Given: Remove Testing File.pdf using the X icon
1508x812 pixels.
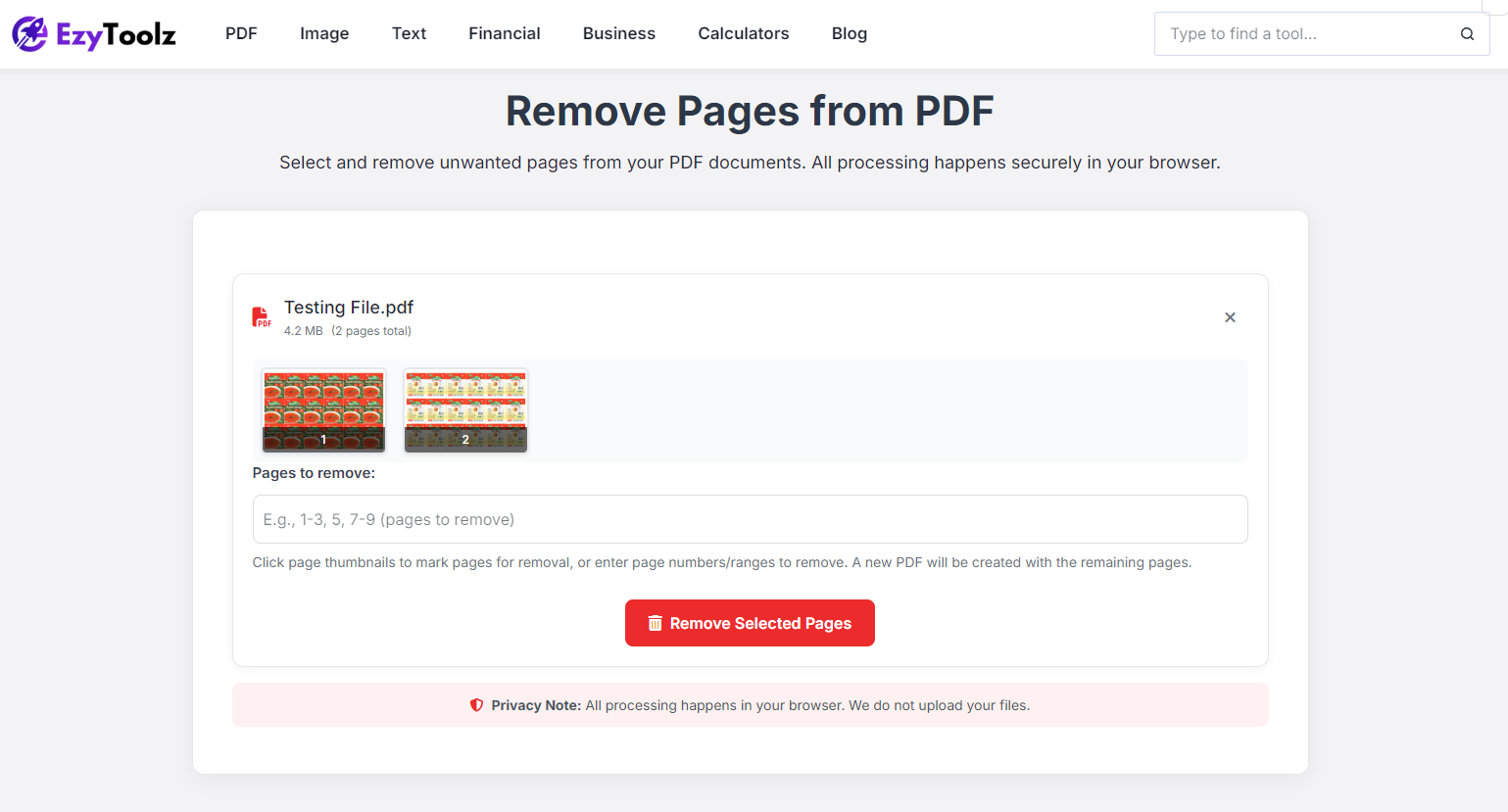Looking at the screenshot, I should 1230,317.
